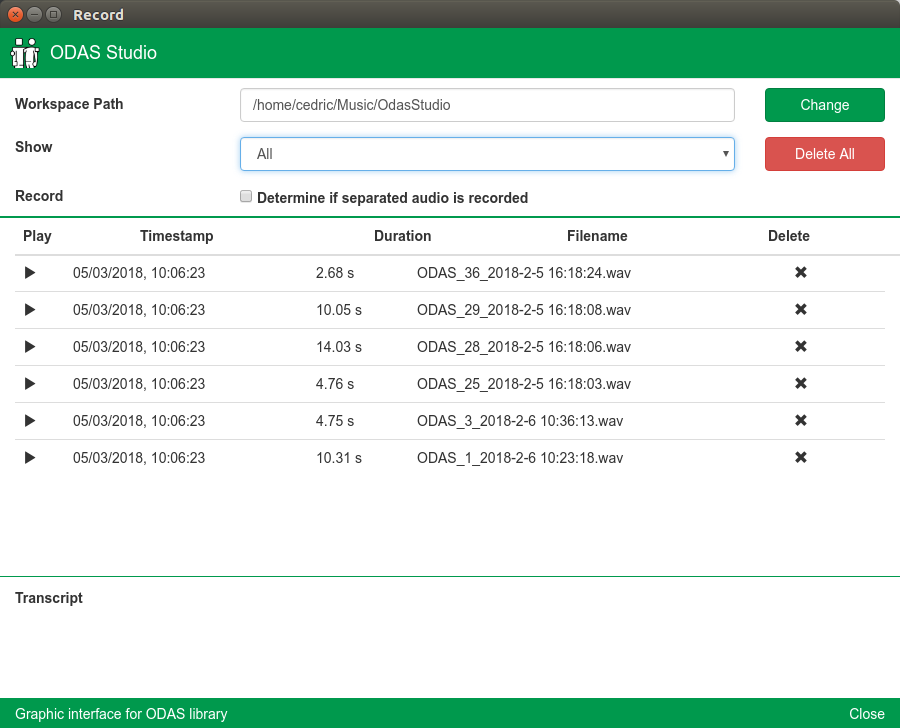The width and height of the screenshot is (900, 728).
Task: Click Graphic interface for ODAS library text
Action: click(x=121, y=714)
